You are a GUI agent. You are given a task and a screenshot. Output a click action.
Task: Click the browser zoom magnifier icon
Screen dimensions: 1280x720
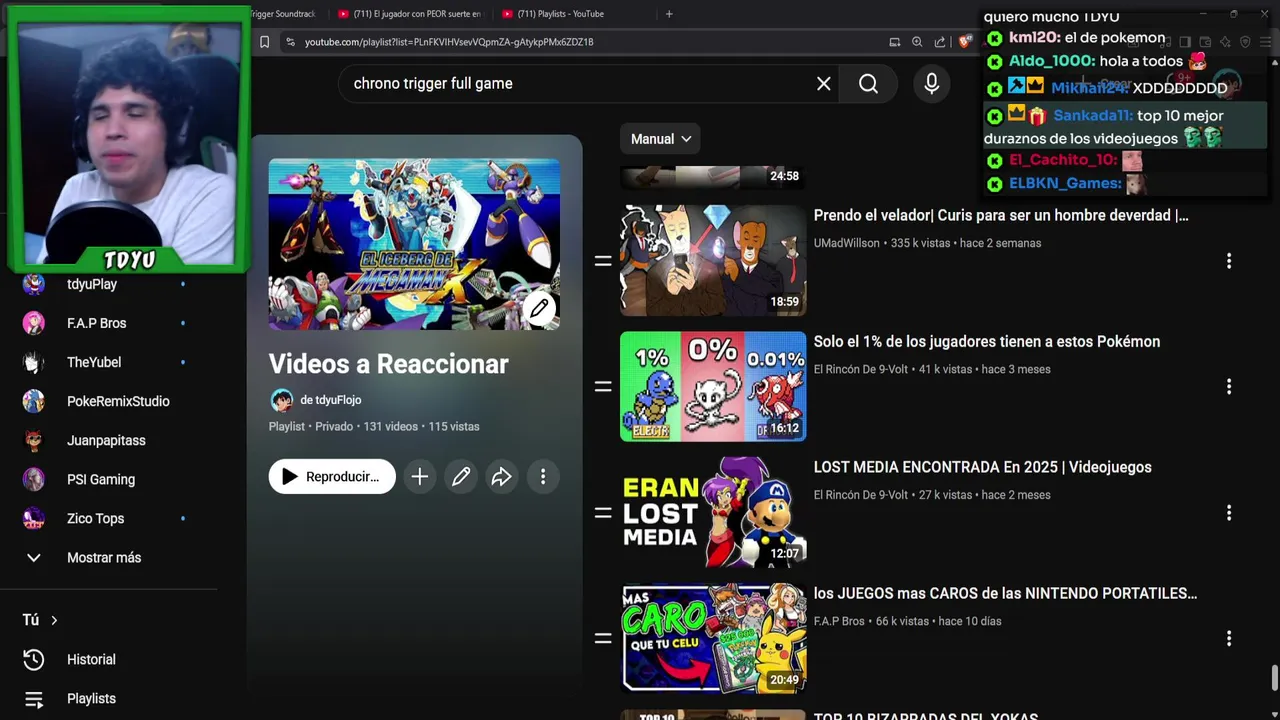click(x=917, y=42)
